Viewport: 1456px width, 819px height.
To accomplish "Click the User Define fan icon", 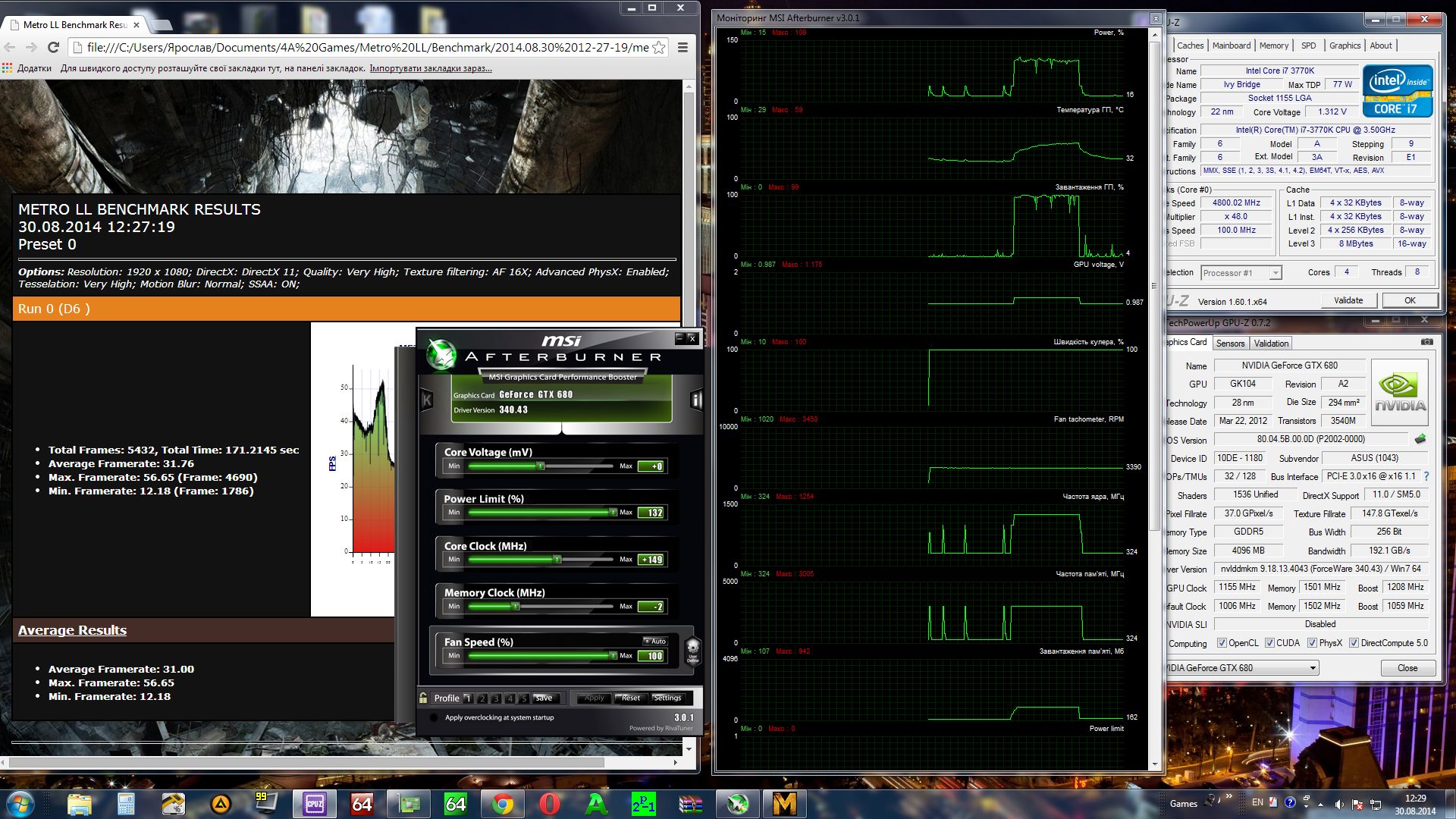I will [692, 650].
